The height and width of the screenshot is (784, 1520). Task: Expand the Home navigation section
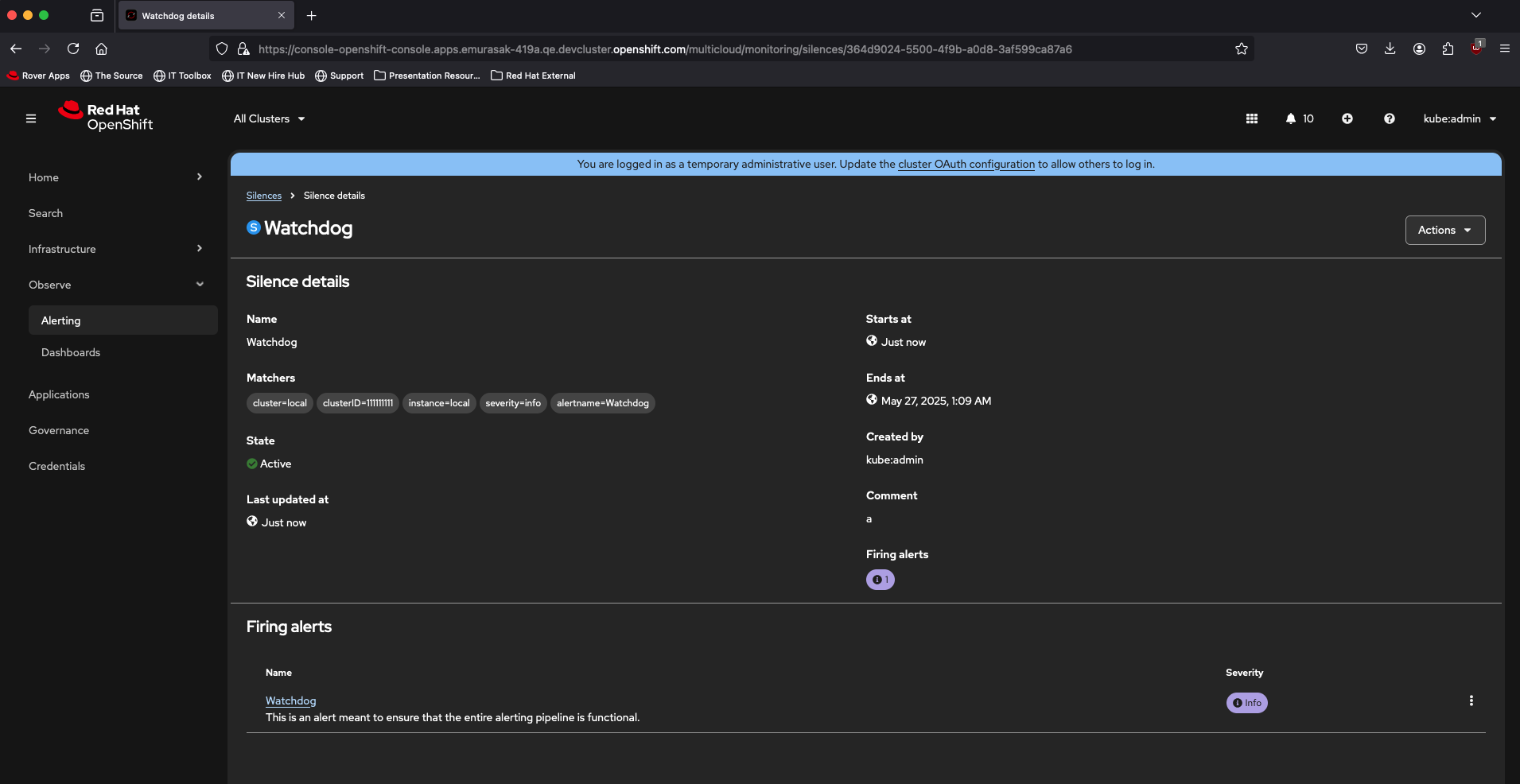(x=116, y=177)
